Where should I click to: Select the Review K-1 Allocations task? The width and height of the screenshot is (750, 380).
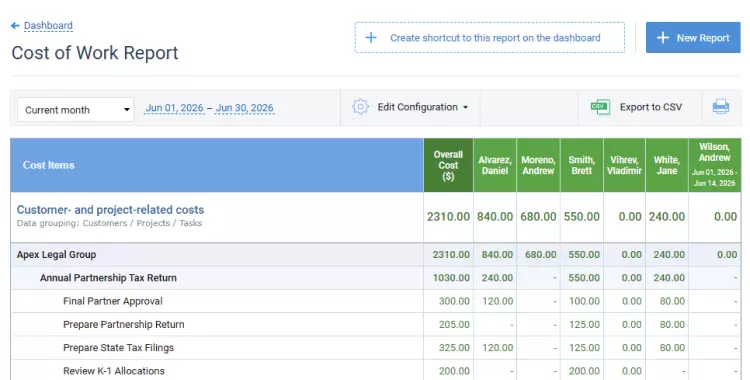click(113, 371)
